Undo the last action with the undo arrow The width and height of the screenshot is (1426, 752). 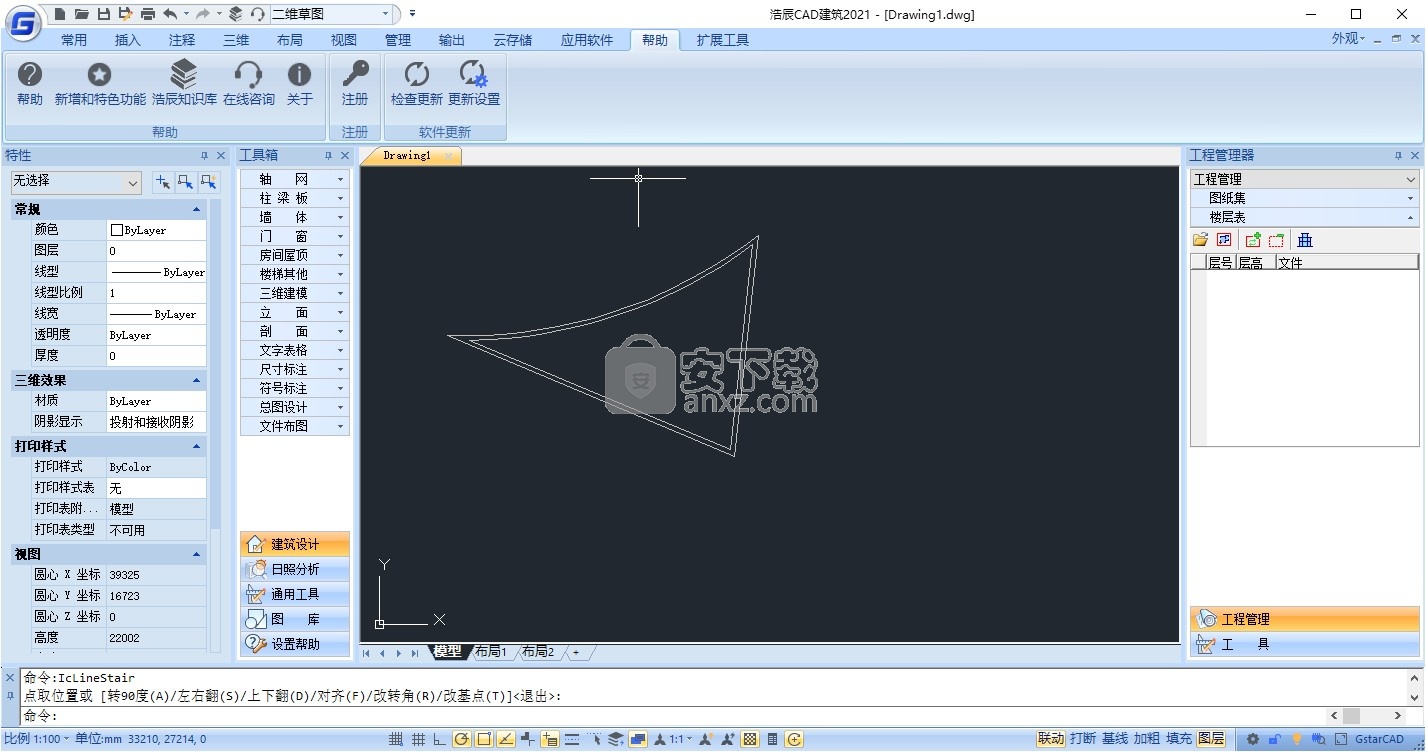(x=170, y=14)
